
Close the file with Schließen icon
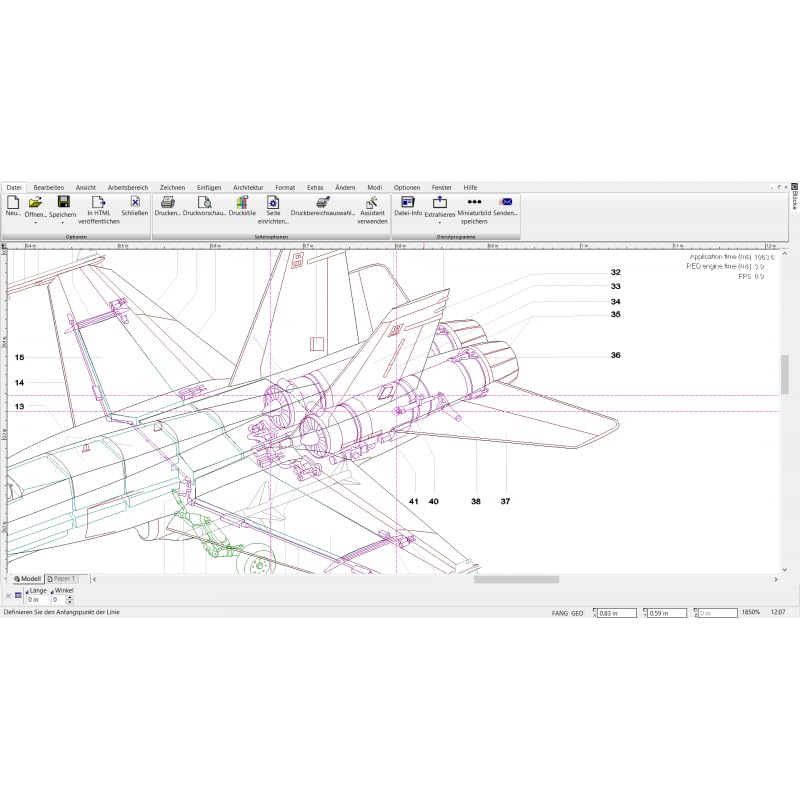click(x=135, y=202)
